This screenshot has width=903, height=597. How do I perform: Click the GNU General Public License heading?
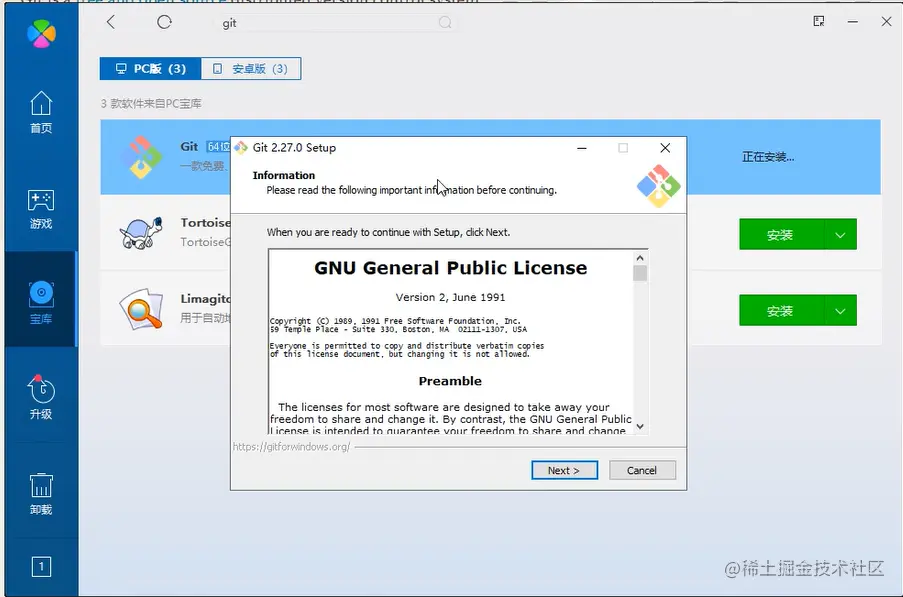(450, 268)
